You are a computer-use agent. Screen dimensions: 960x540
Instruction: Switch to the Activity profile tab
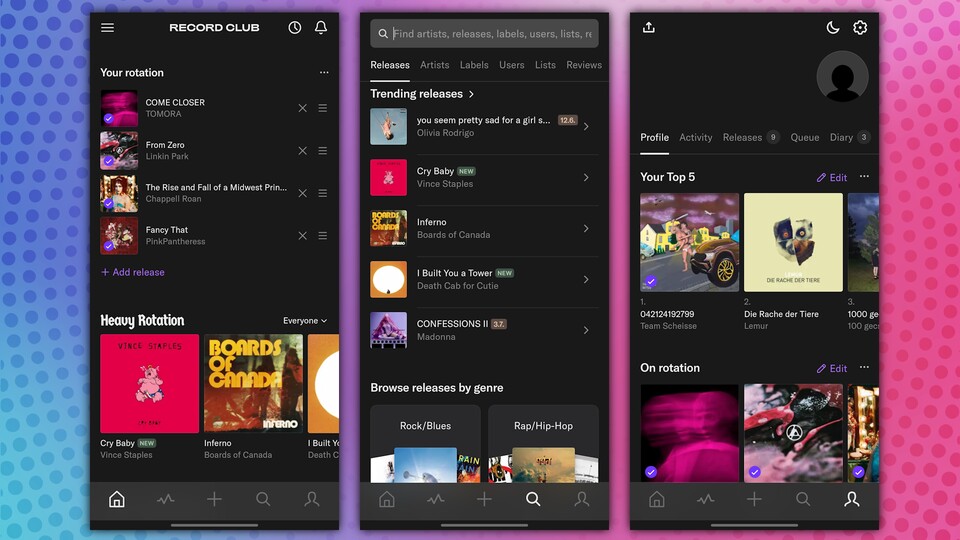click(x=696, y=137)
